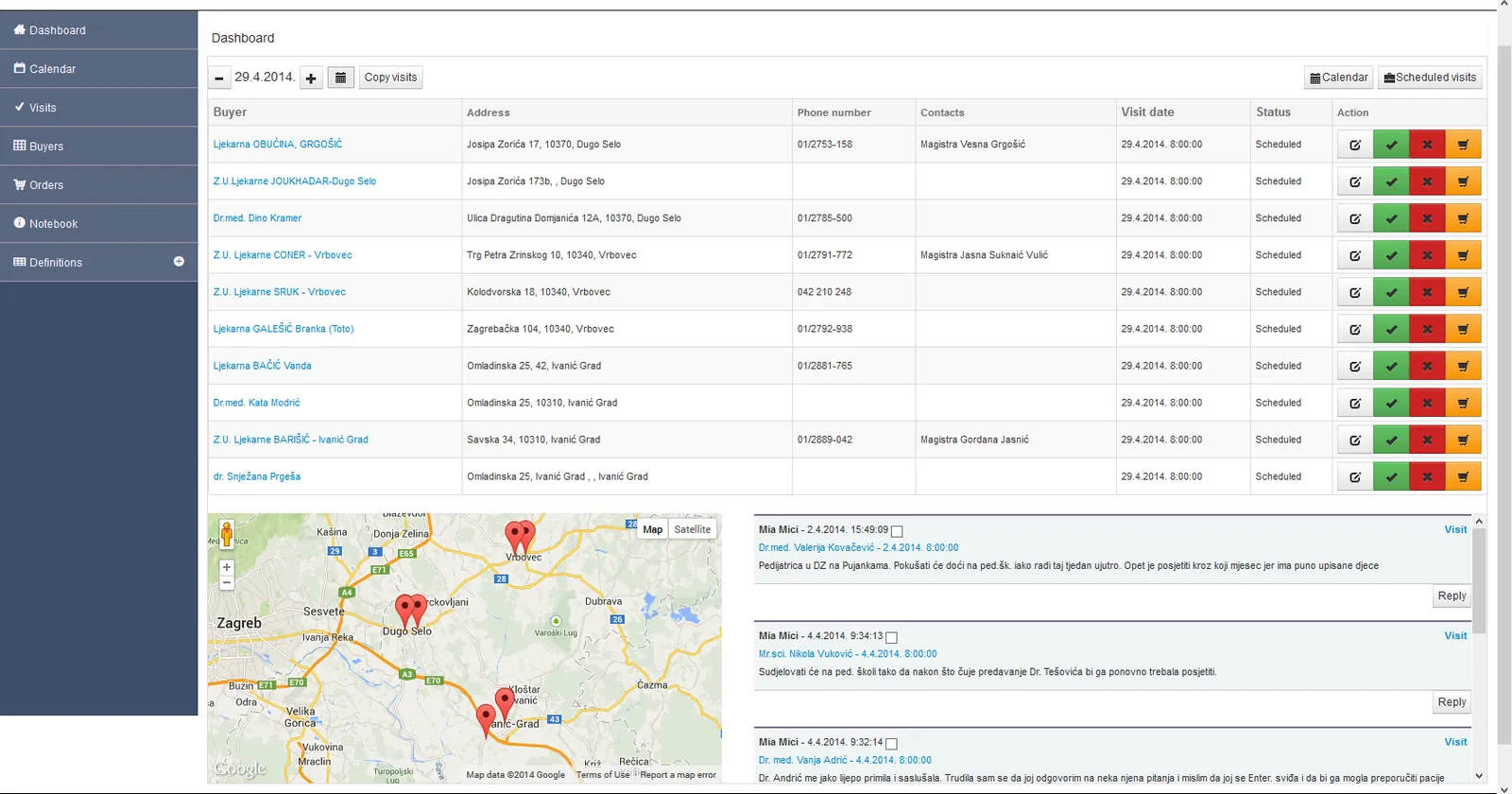Open Dr. med. Vanja Adrić - 4.4.2014. link

(x=845, y=760)
